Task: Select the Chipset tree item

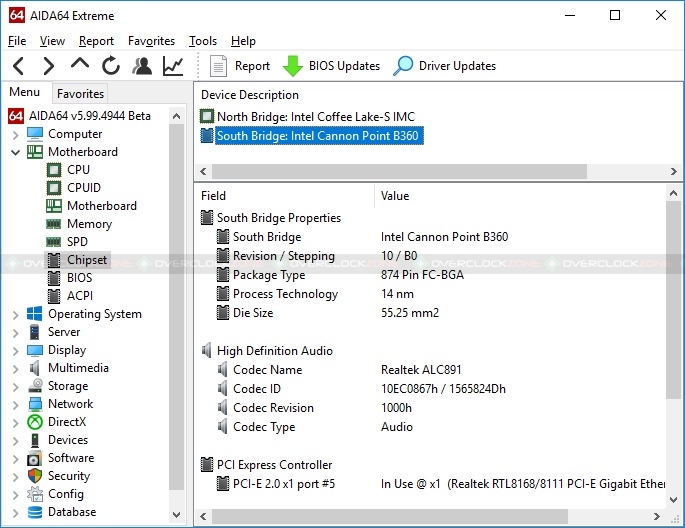Action: tap(87, 260)
